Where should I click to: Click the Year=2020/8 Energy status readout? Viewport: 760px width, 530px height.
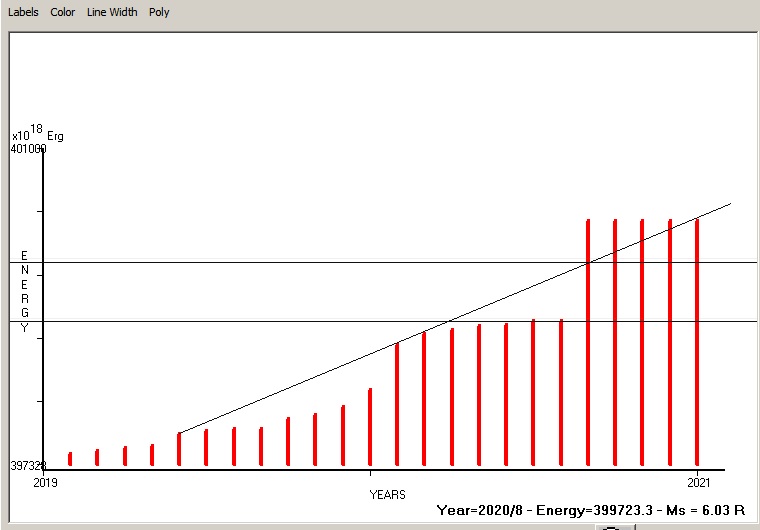coord(590,510)
